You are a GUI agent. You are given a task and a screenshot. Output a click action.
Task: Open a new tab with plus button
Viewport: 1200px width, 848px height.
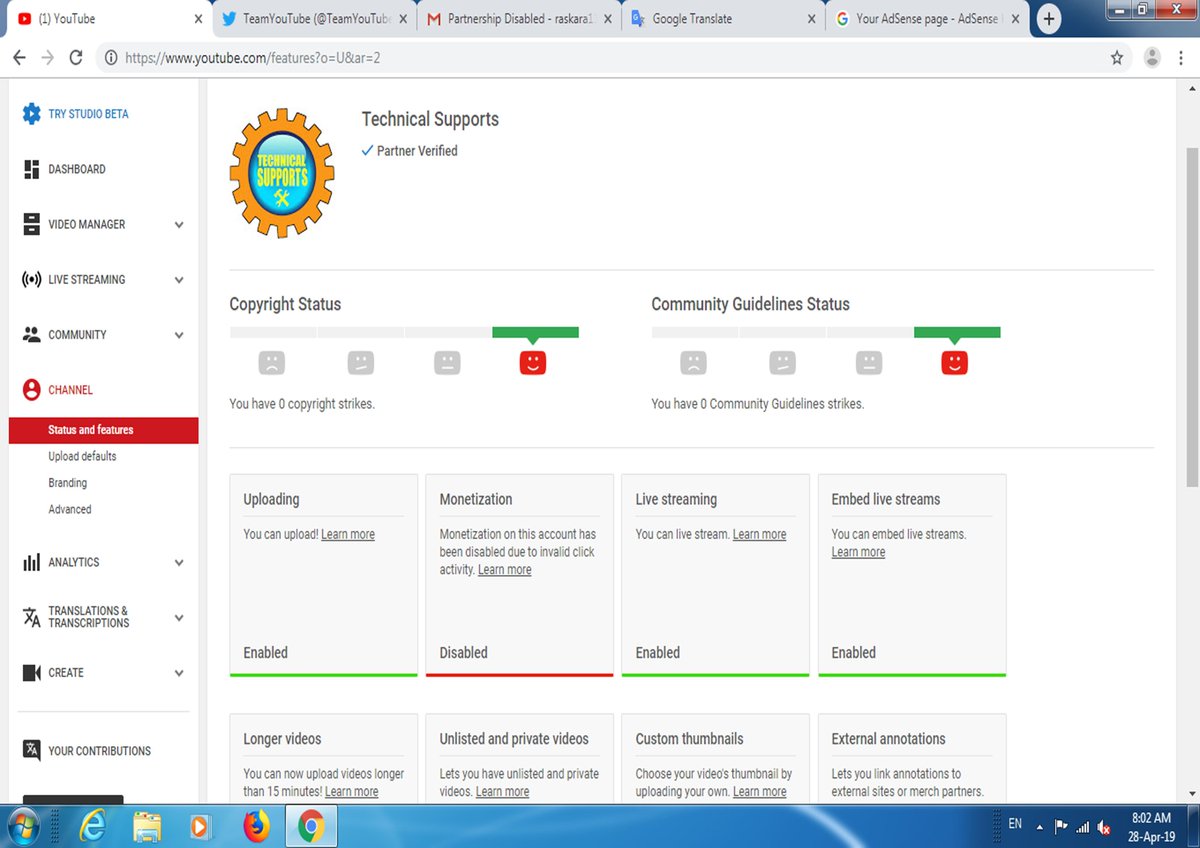[x=1048, y=19]
